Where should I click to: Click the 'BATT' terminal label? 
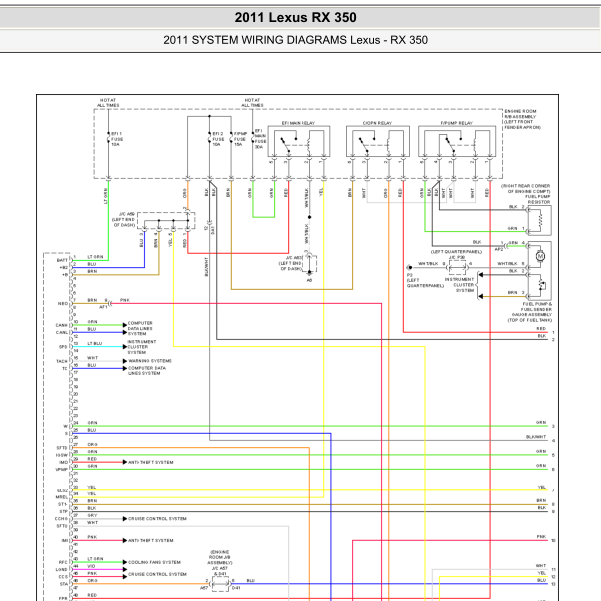click(x=62, y=260)
